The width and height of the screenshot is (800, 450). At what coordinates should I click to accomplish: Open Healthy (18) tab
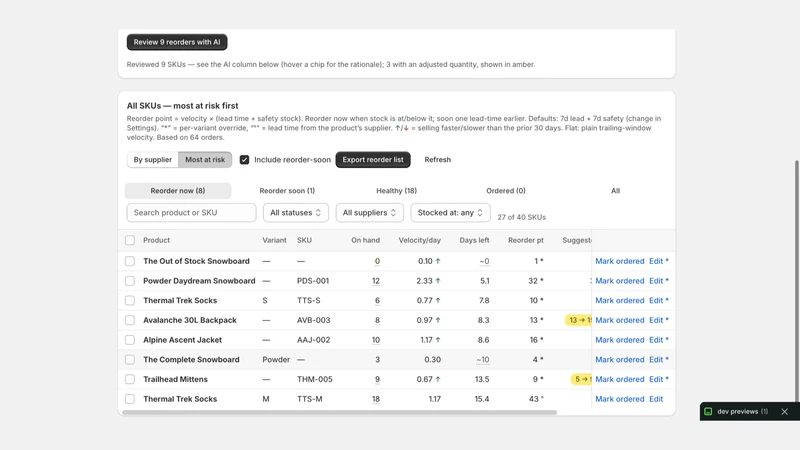[x=396, y=191]
